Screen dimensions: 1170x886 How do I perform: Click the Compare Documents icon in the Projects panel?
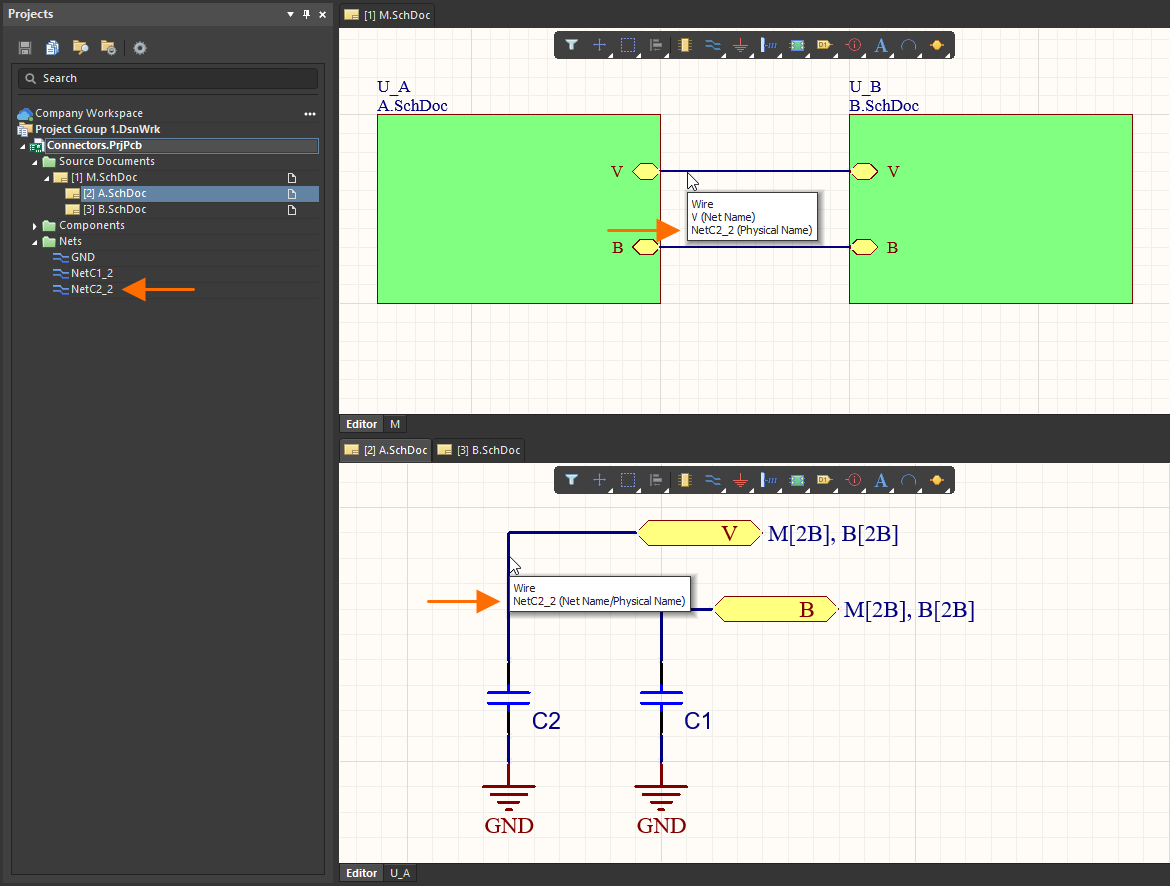click(52, 47)
